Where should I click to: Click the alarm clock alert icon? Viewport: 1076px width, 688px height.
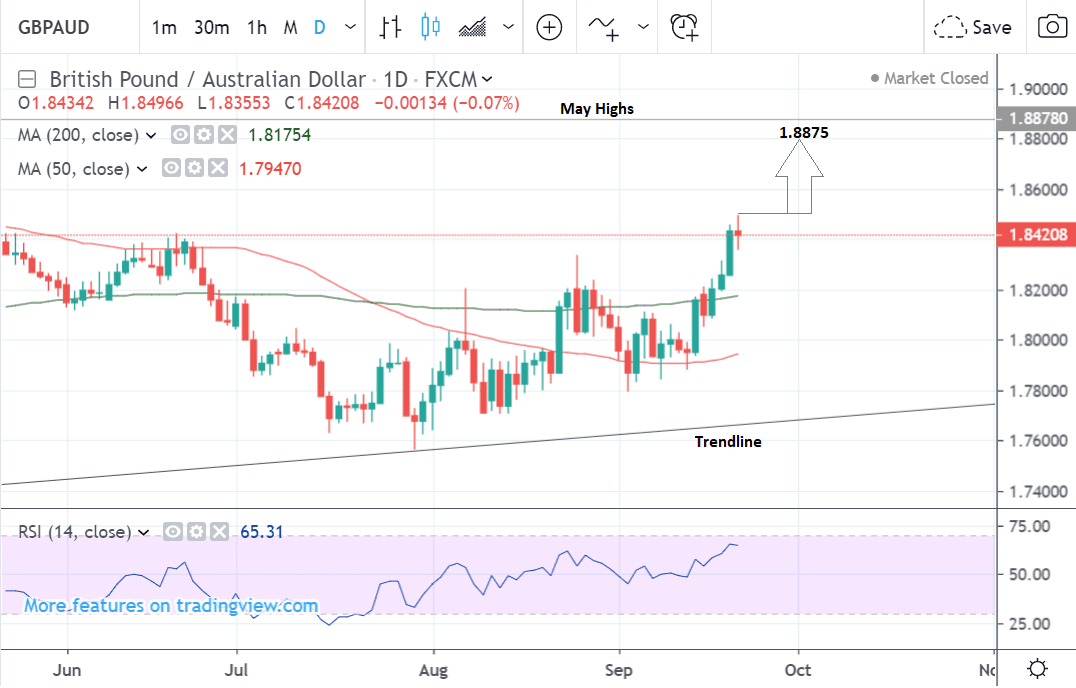point(685,27)
